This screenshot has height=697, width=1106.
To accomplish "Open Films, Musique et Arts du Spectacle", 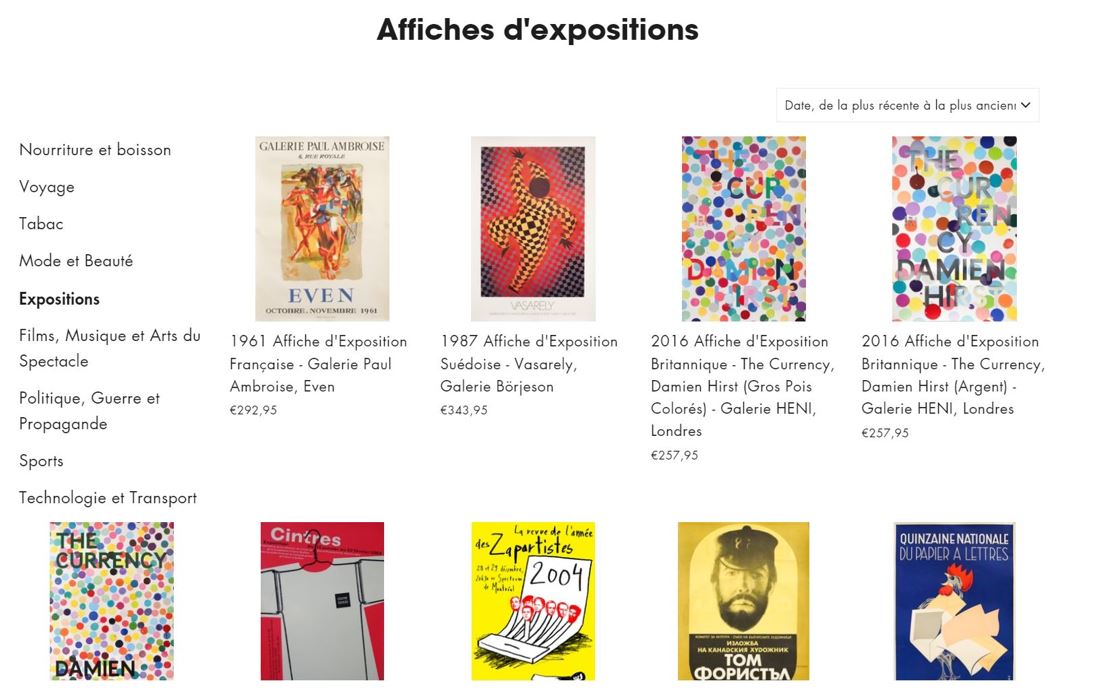I will click(x=110, y=348).
